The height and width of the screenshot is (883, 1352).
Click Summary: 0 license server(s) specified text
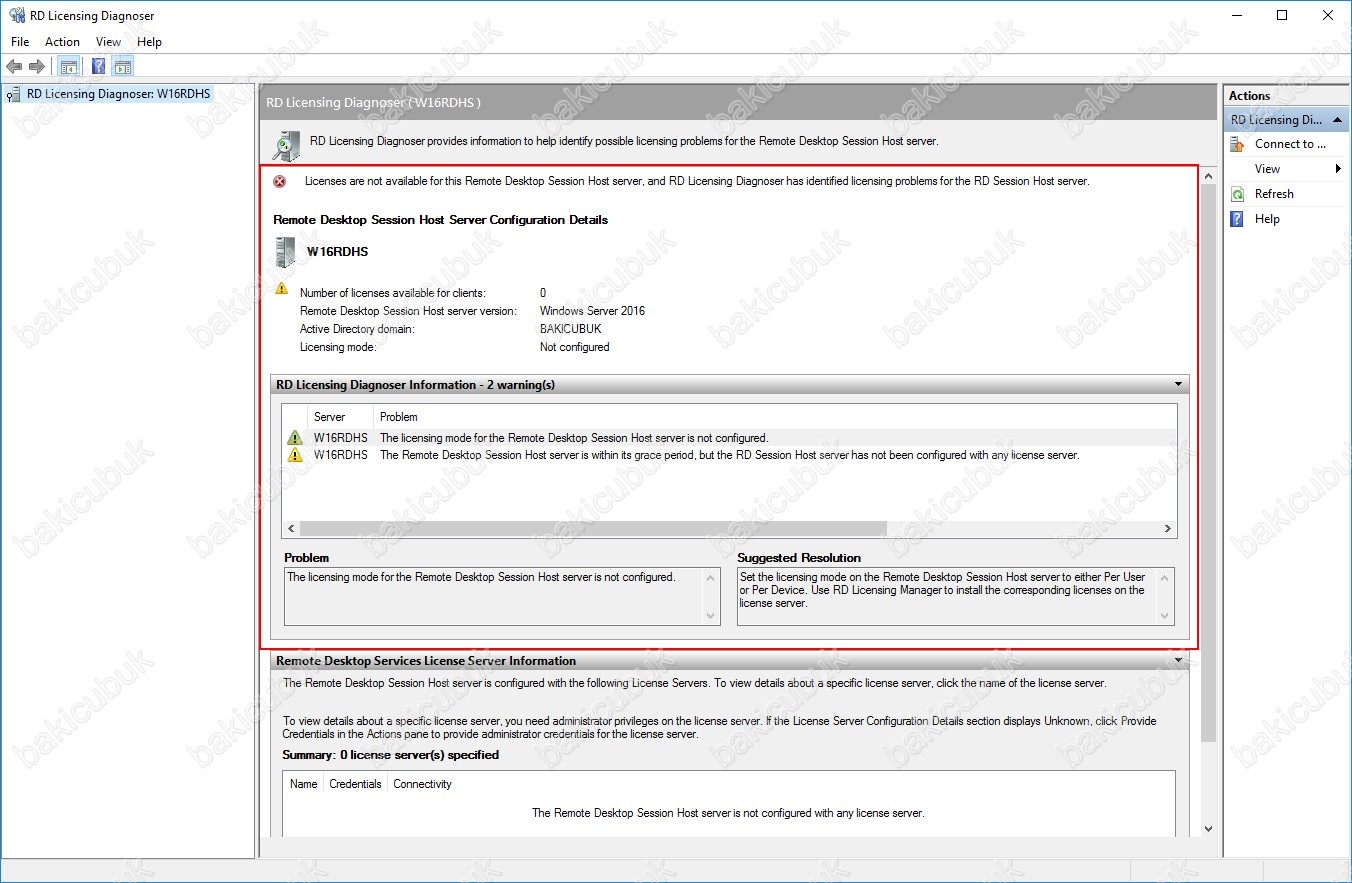(390, 755)
